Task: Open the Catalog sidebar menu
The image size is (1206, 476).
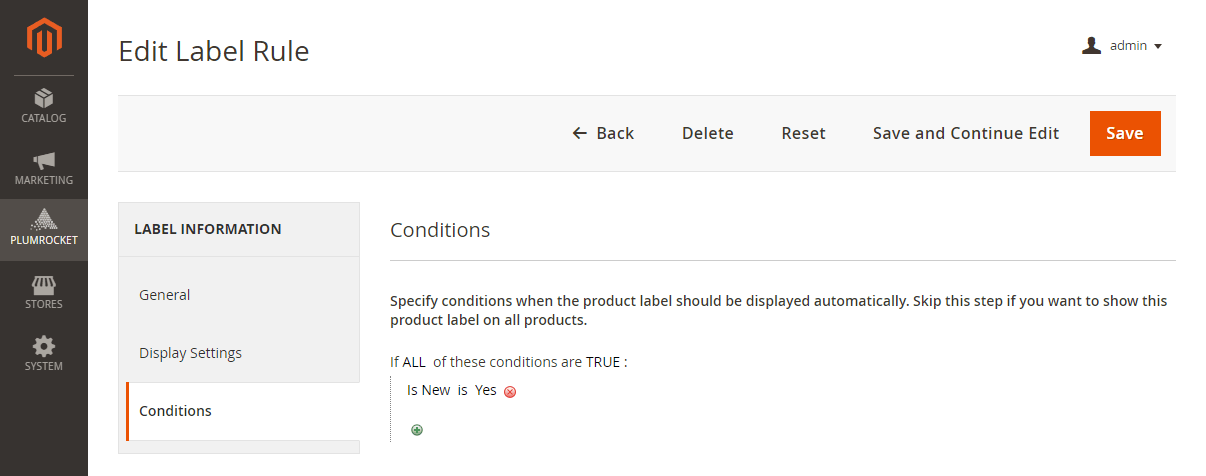Action: click(44, 106)
